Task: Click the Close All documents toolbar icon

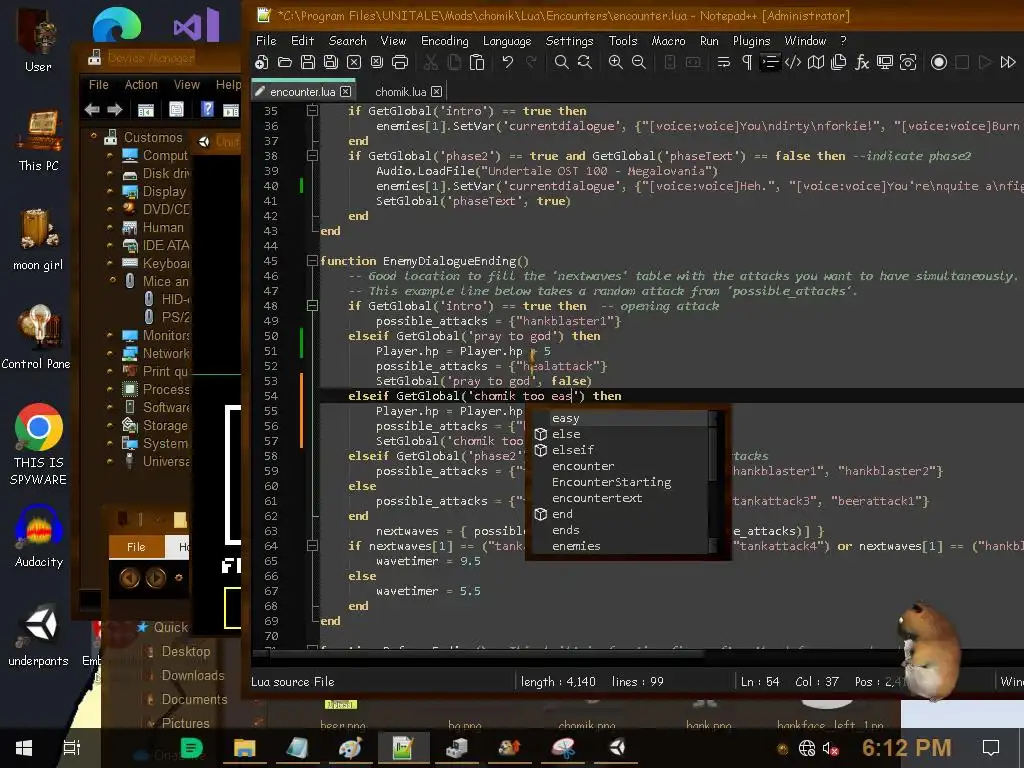Action: [x=377, y=62]
